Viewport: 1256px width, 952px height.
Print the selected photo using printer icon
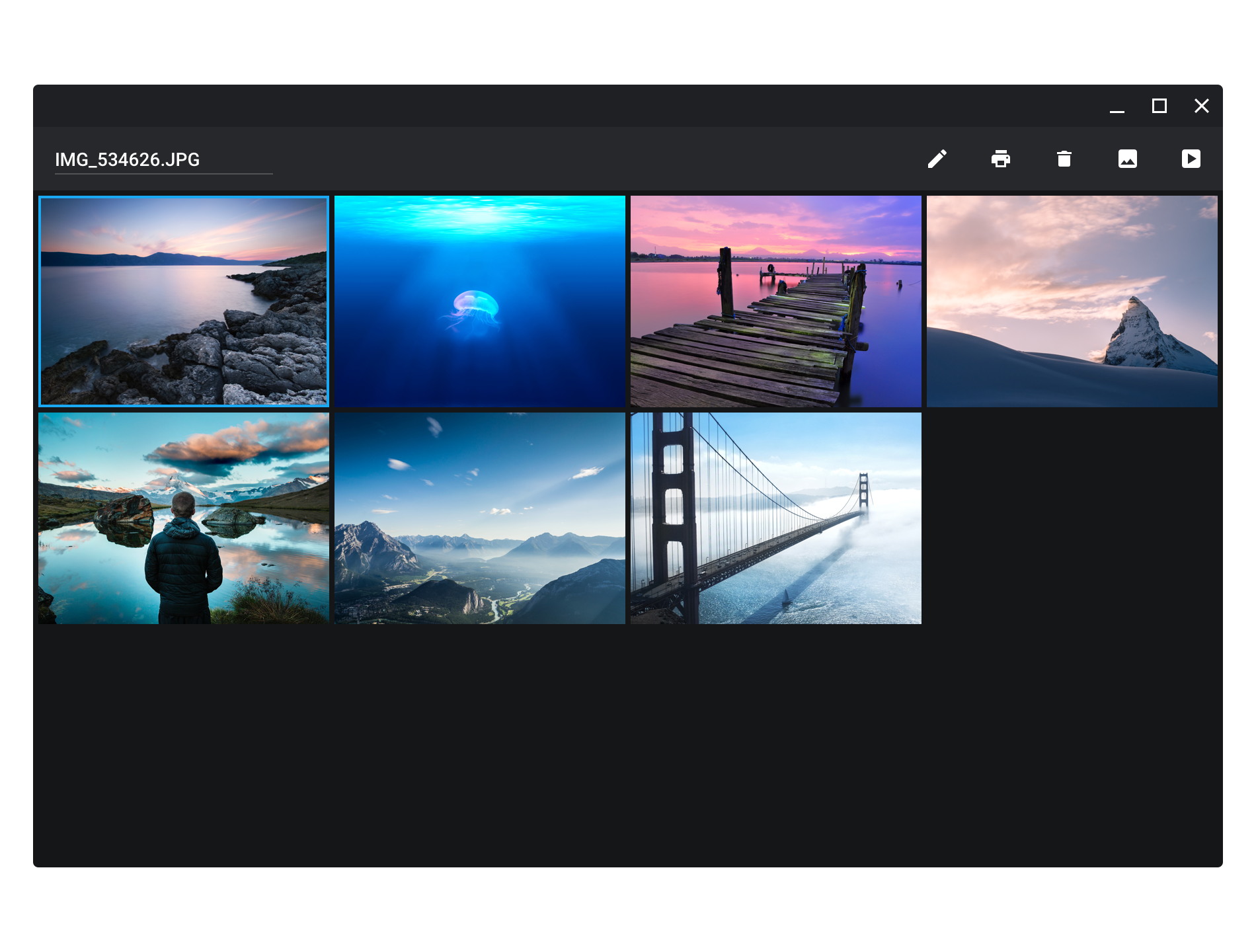[1000, 159]
